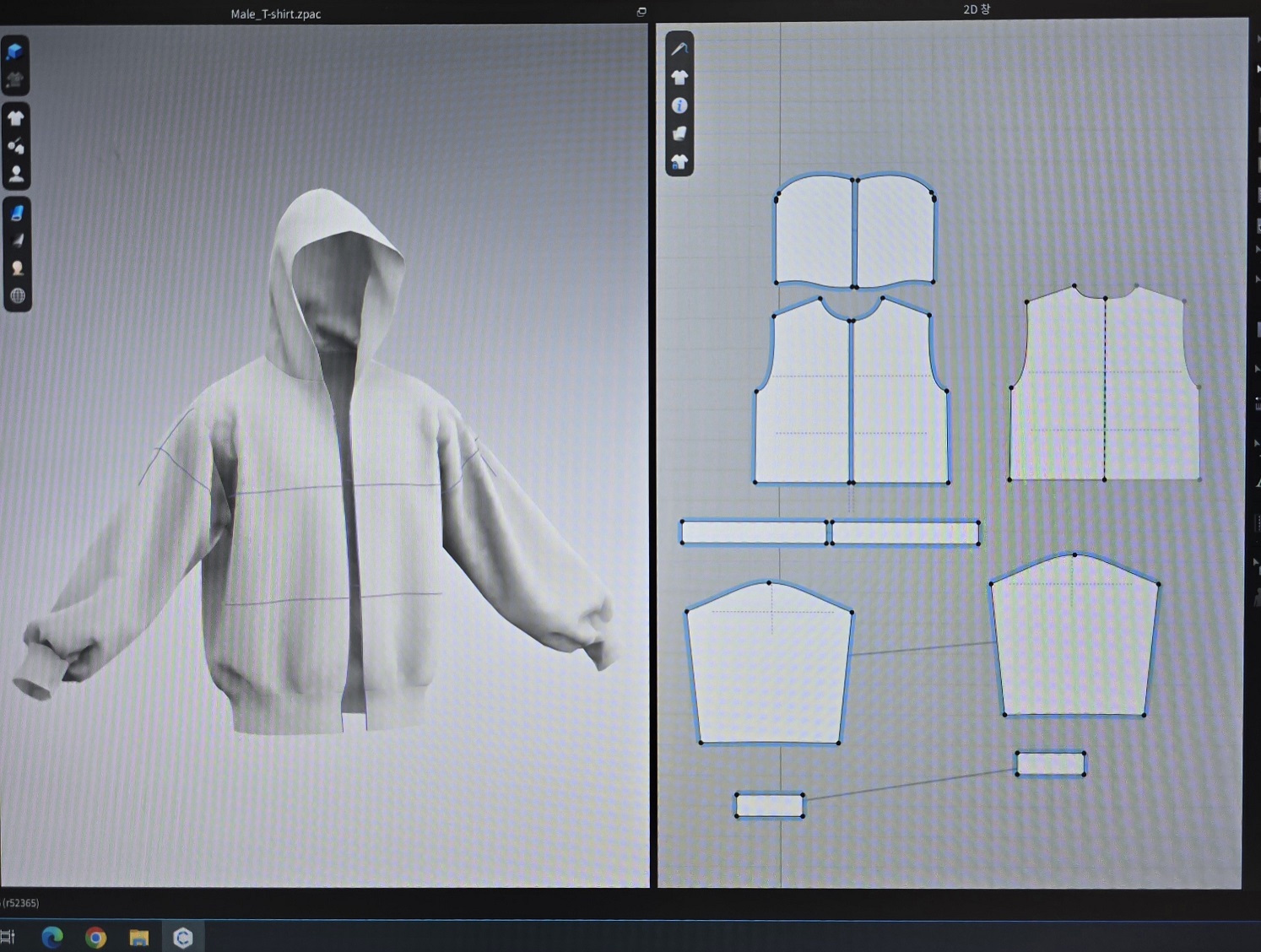Click the globe icon in 3D toolbar
This screenshot has height=952, width=1261.
[x=17, y=295]
